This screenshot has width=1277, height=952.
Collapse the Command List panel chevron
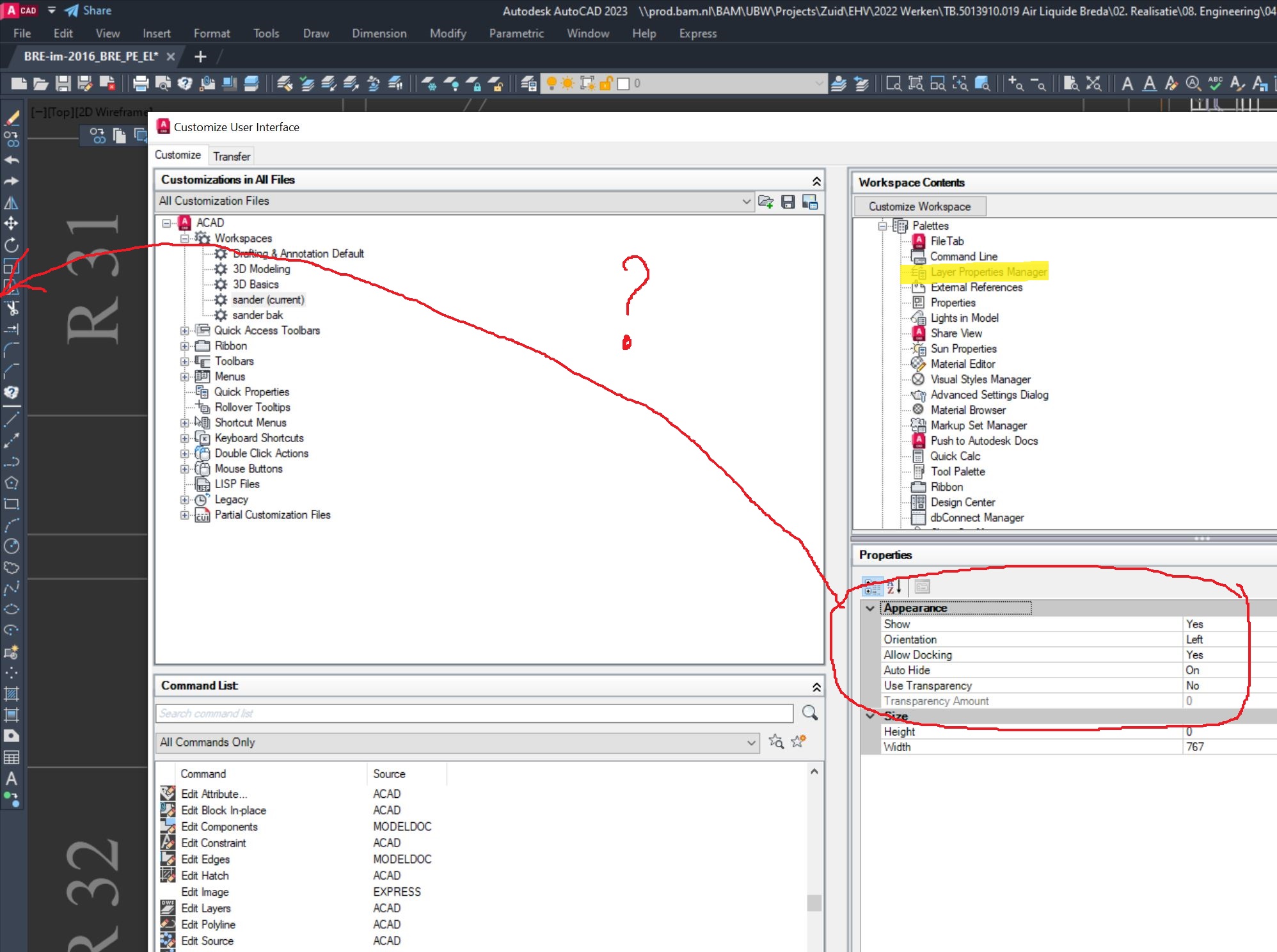[x=816, y=686]
